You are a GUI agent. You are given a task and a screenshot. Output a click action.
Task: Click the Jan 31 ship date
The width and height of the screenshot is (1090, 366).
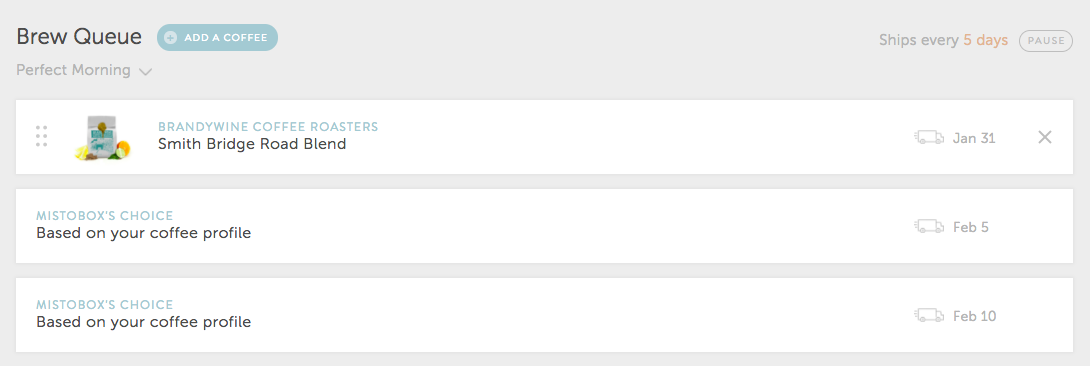pyautogui.click(x=974, y=138)
